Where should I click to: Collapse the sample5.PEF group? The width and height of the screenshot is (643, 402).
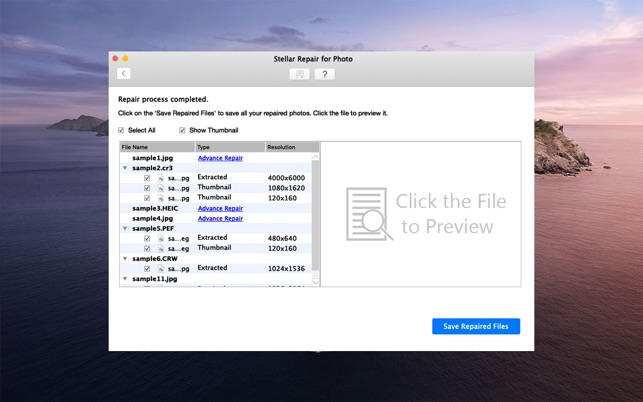click(x=125, y=228)
